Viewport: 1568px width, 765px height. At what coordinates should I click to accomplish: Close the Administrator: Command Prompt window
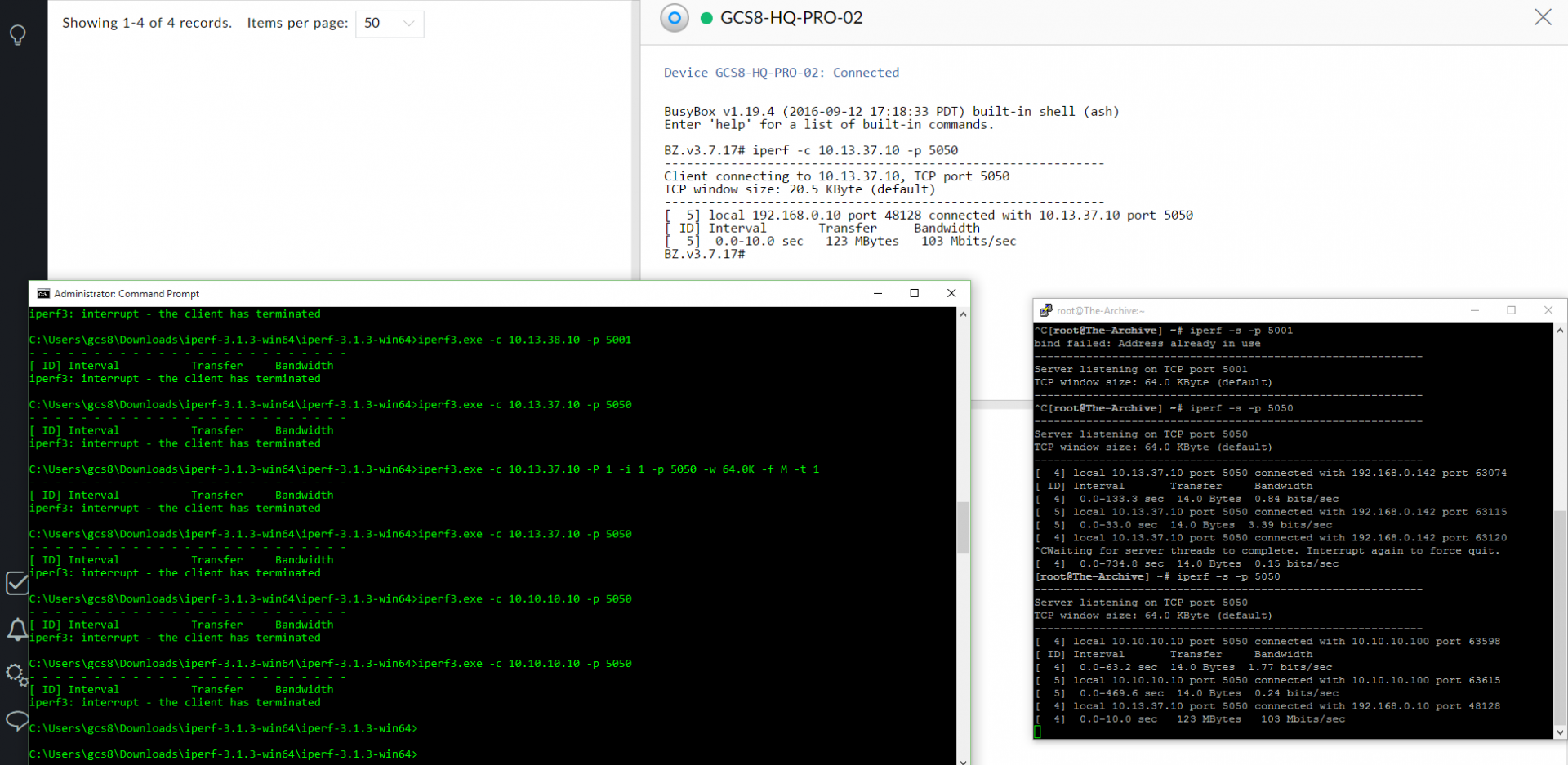coord(951,294)
